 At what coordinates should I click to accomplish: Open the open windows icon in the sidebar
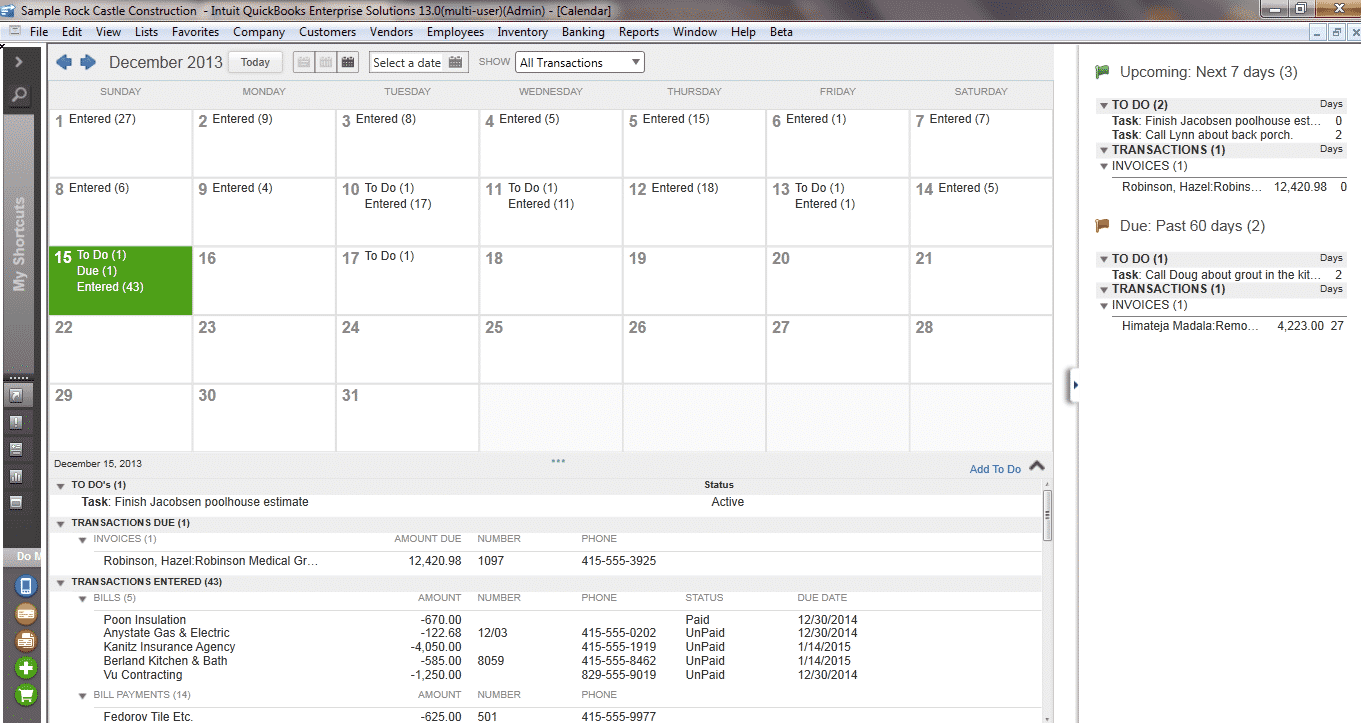pos(17,502)
